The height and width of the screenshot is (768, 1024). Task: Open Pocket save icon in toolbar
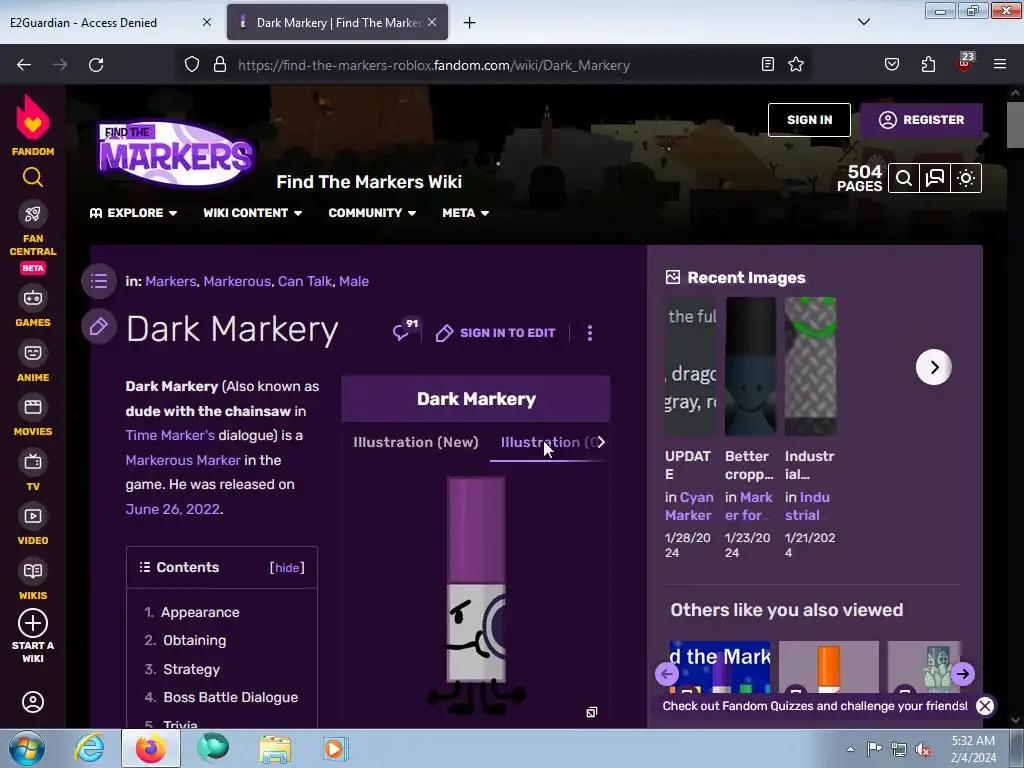click(891, 65)
